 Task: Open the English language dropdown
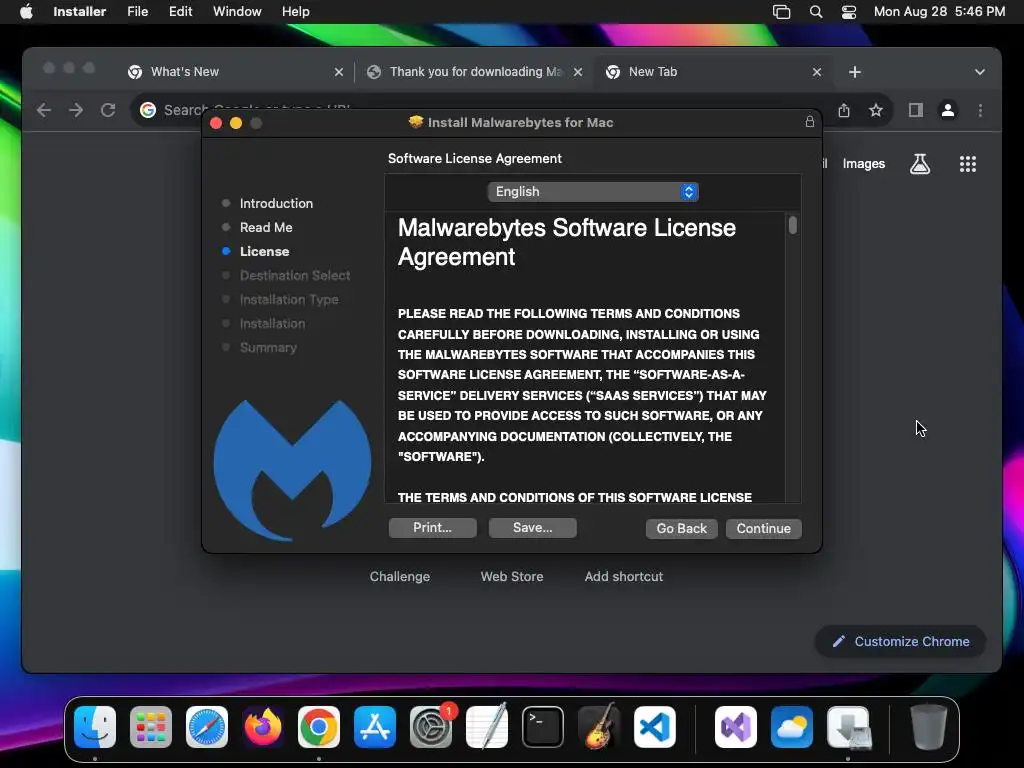pos(593,191)
